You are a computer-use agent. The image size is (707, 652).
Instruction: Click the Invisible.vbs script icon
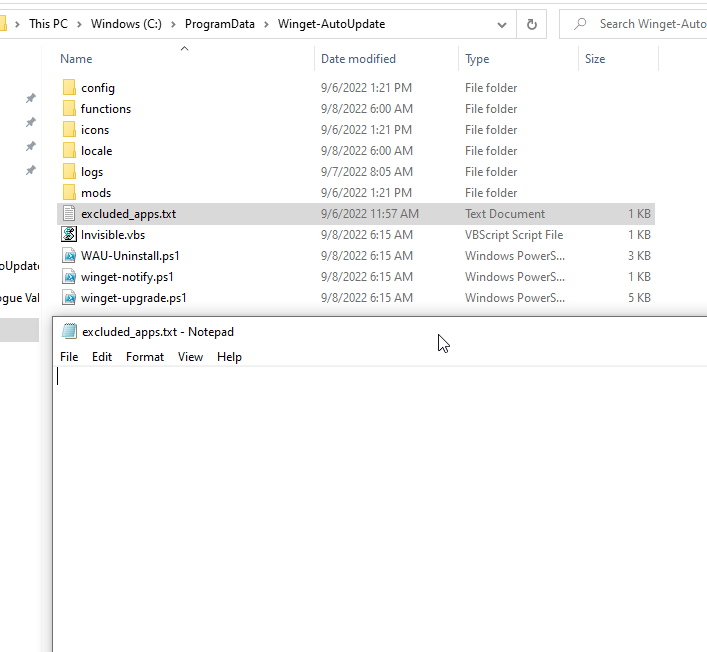[69, 234]
